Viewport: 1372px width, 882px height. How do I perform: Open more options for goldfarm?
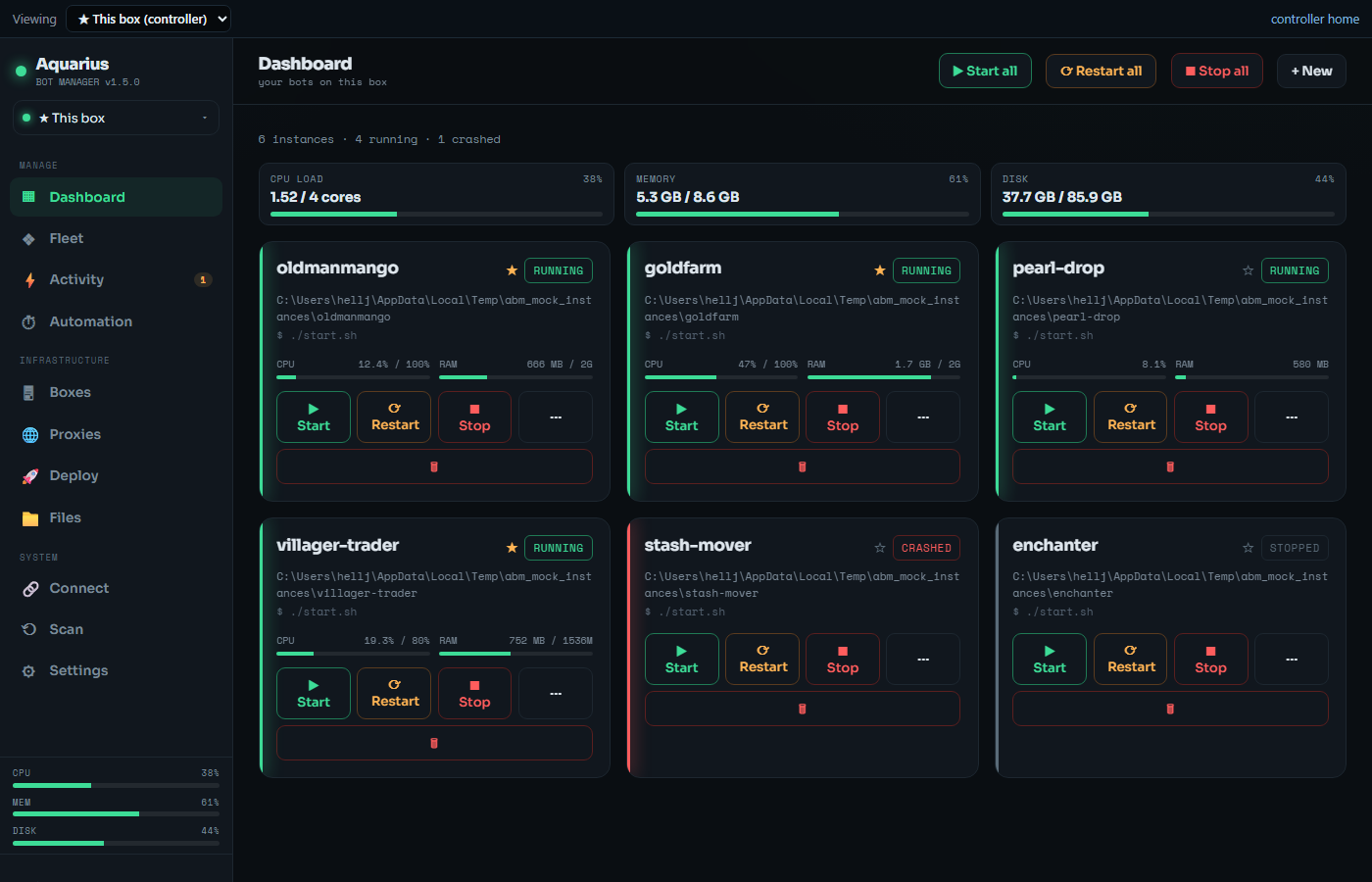point(923,417)
